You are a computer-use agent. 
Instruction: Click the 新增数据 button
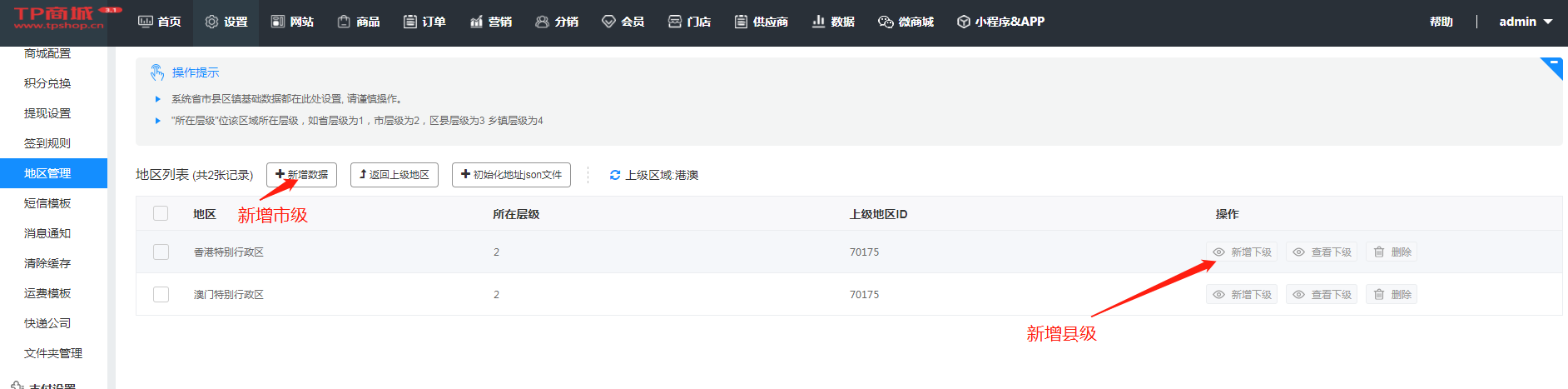pos(301,175)
